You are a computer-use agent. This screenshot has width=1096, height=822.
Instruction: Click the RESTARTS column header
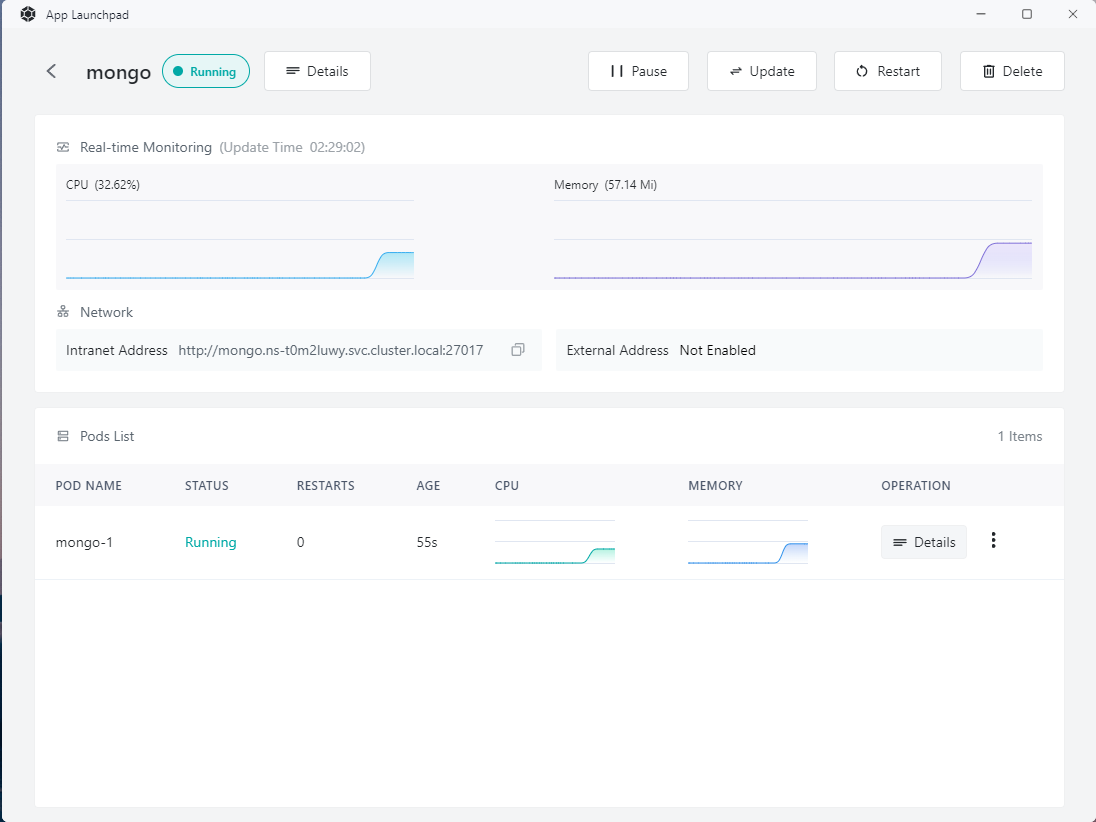(326, 486)
